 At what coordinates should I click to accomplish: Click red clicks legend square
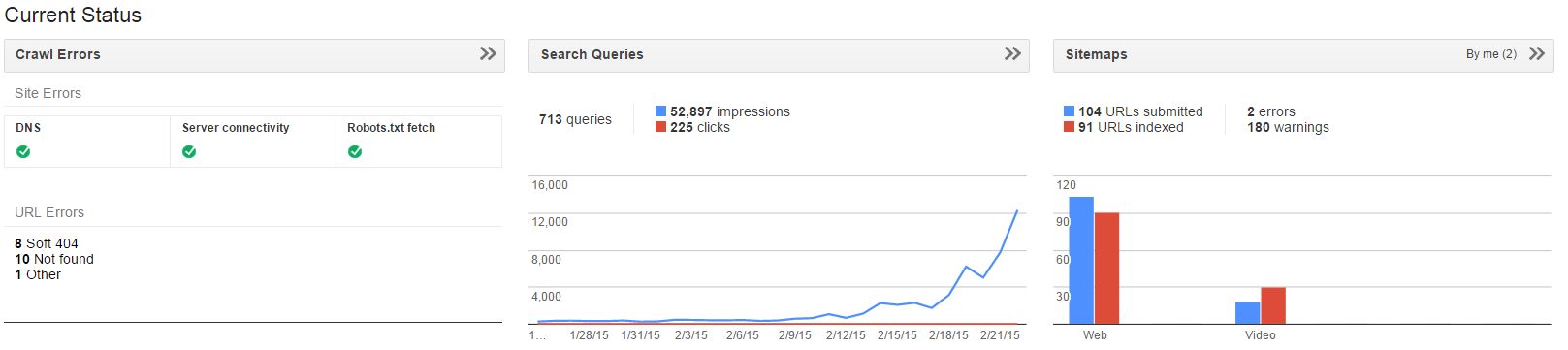click(661, 127)
